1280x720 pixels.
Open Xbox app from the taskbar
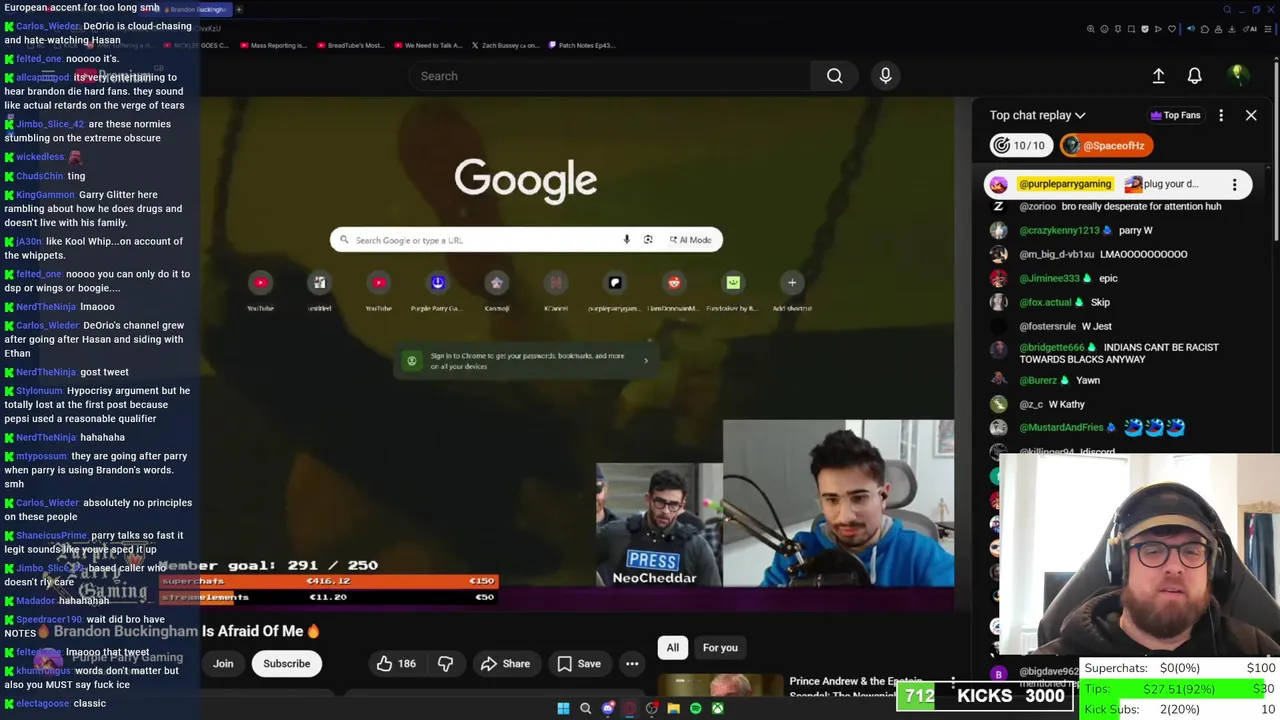pos(718,709)
